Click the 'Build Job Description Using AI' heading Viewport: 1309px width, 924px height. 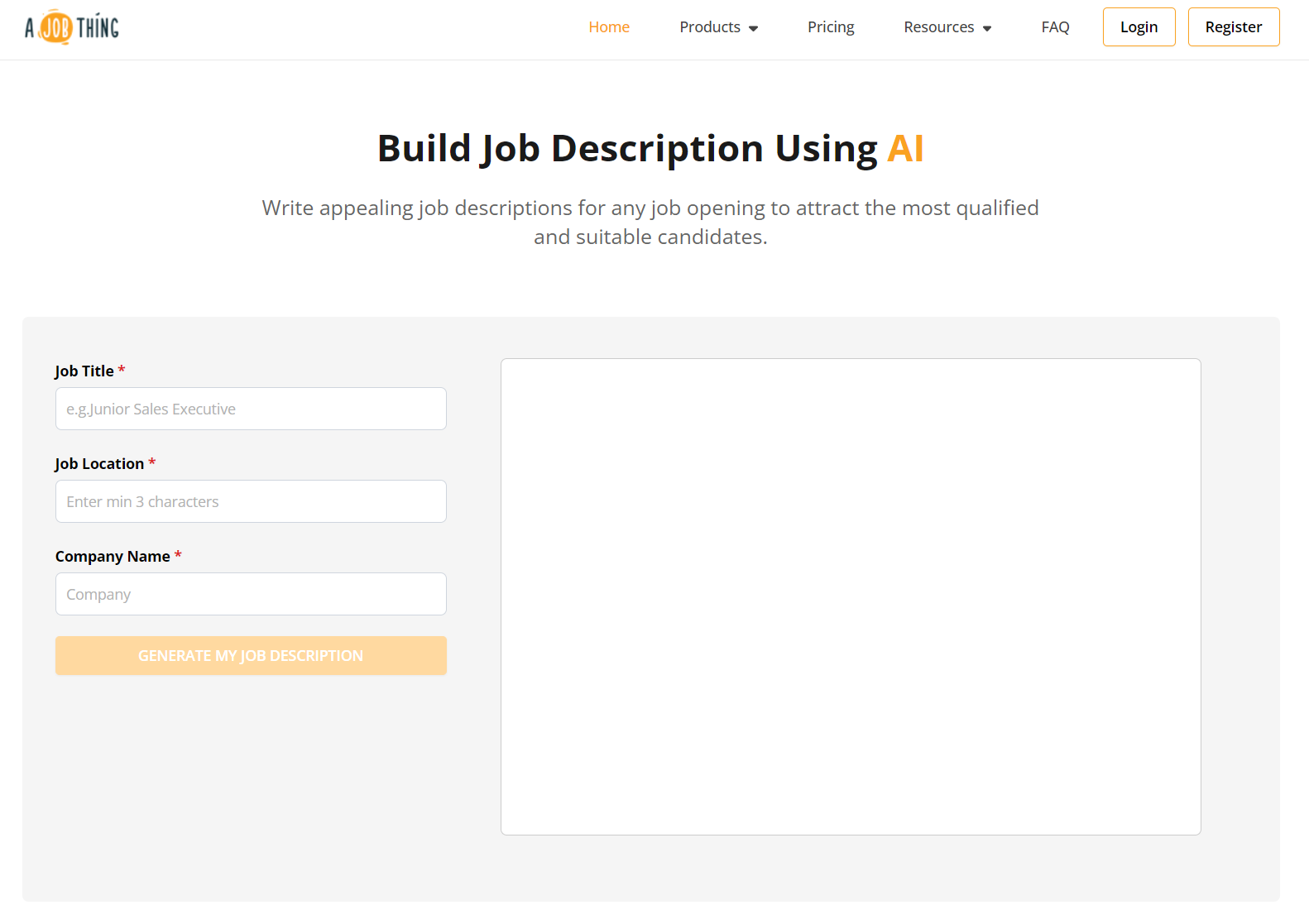pos(650,149)
